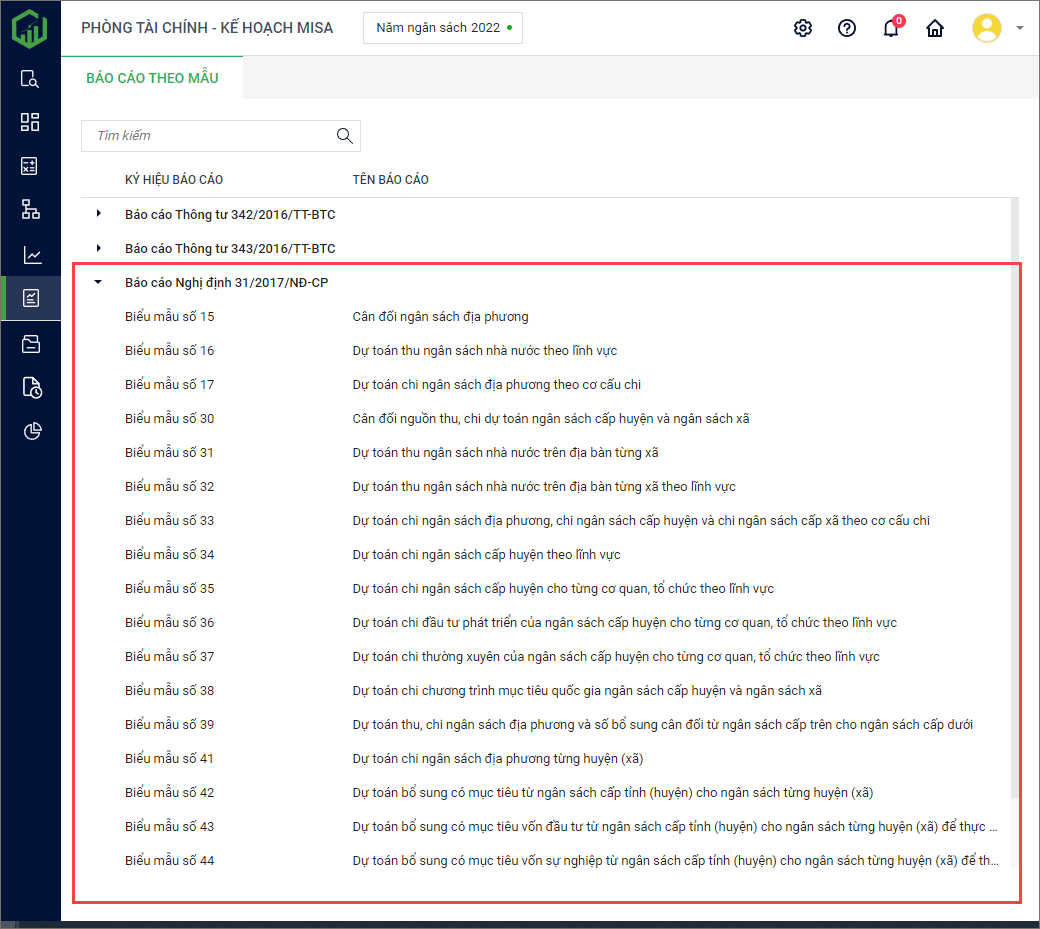Go to home via house icon
The image size is (1040, 929).
[x=935, y=28]
